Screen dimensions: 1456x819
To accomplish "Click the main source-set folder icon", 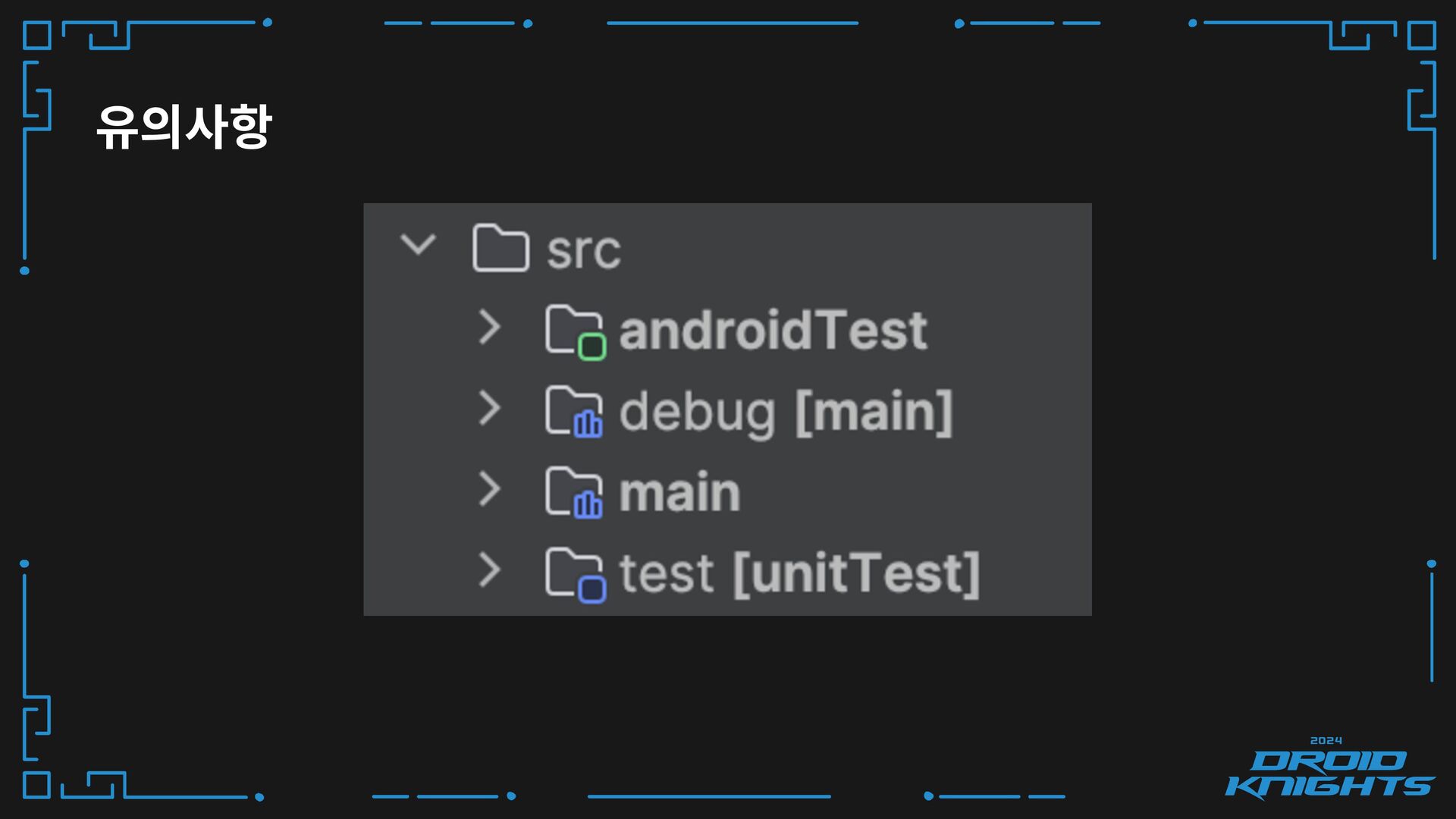I will [574, 494].
